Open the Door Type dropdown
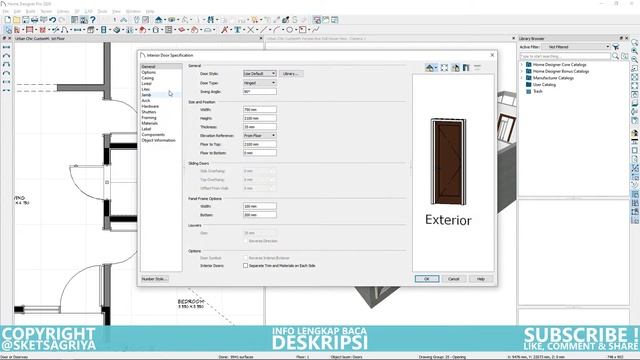Screen dimensions: 640x360 (260, 83)
